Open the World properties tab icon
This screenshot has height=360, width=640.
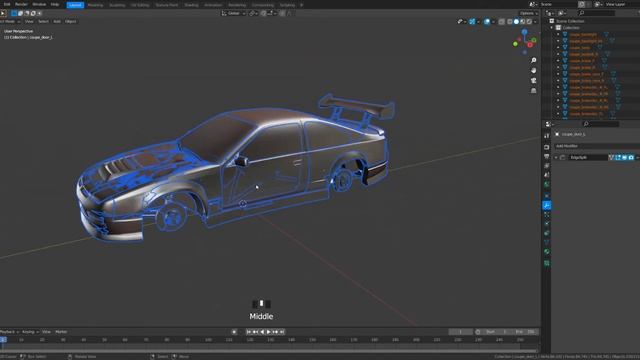tap(547, 184)
